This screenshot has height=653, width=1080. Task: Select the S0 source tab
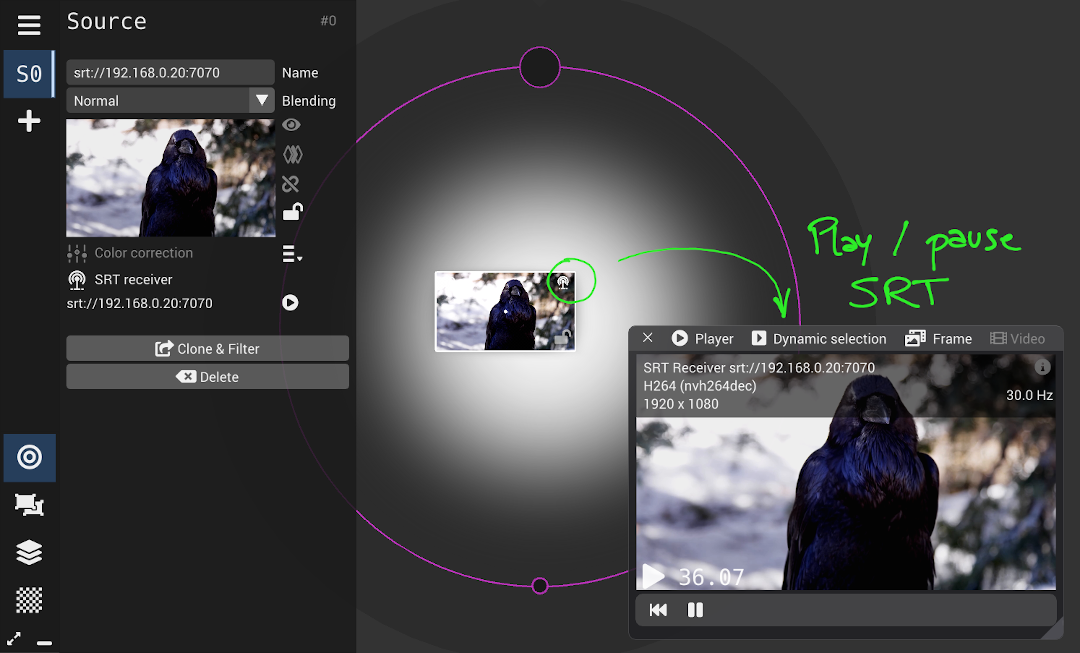click(x=29, y=75)
